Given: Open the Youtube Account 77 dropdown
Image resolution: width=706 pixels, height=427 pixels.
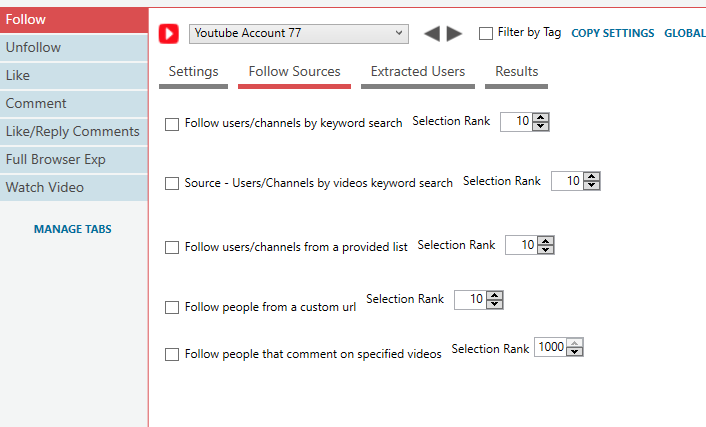Looking at the screenshot, I should tap(299, 34).
